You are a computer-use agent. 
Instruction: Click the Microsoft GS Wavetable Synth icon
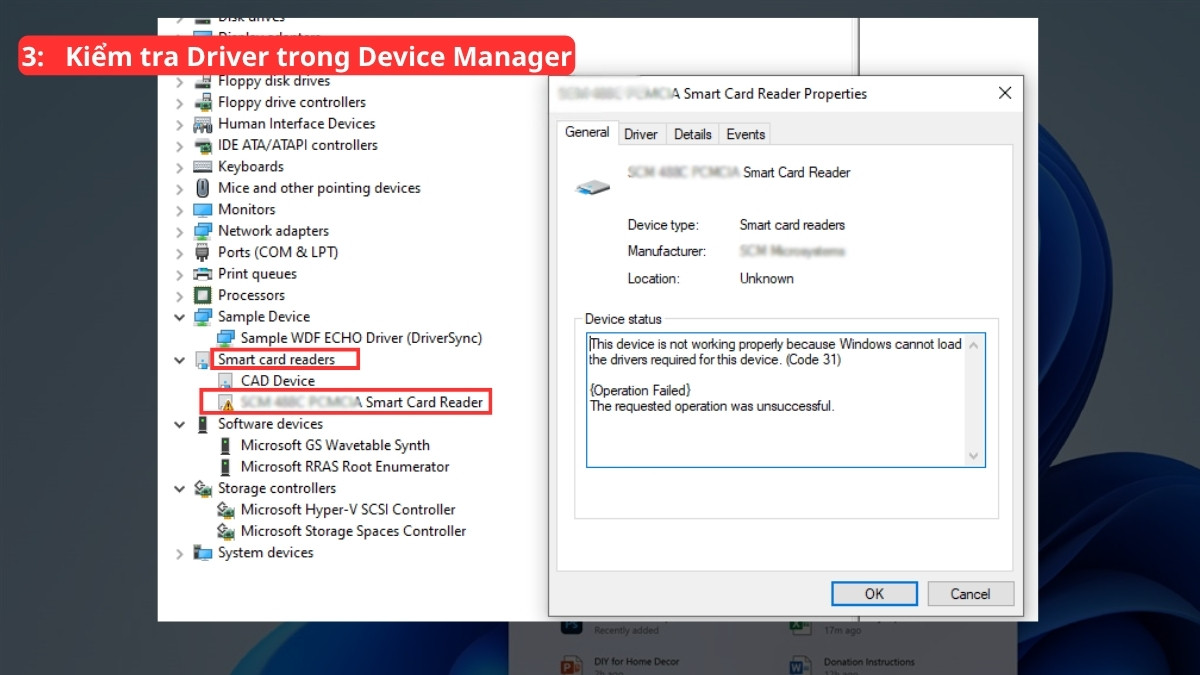[x=226, y=446]
